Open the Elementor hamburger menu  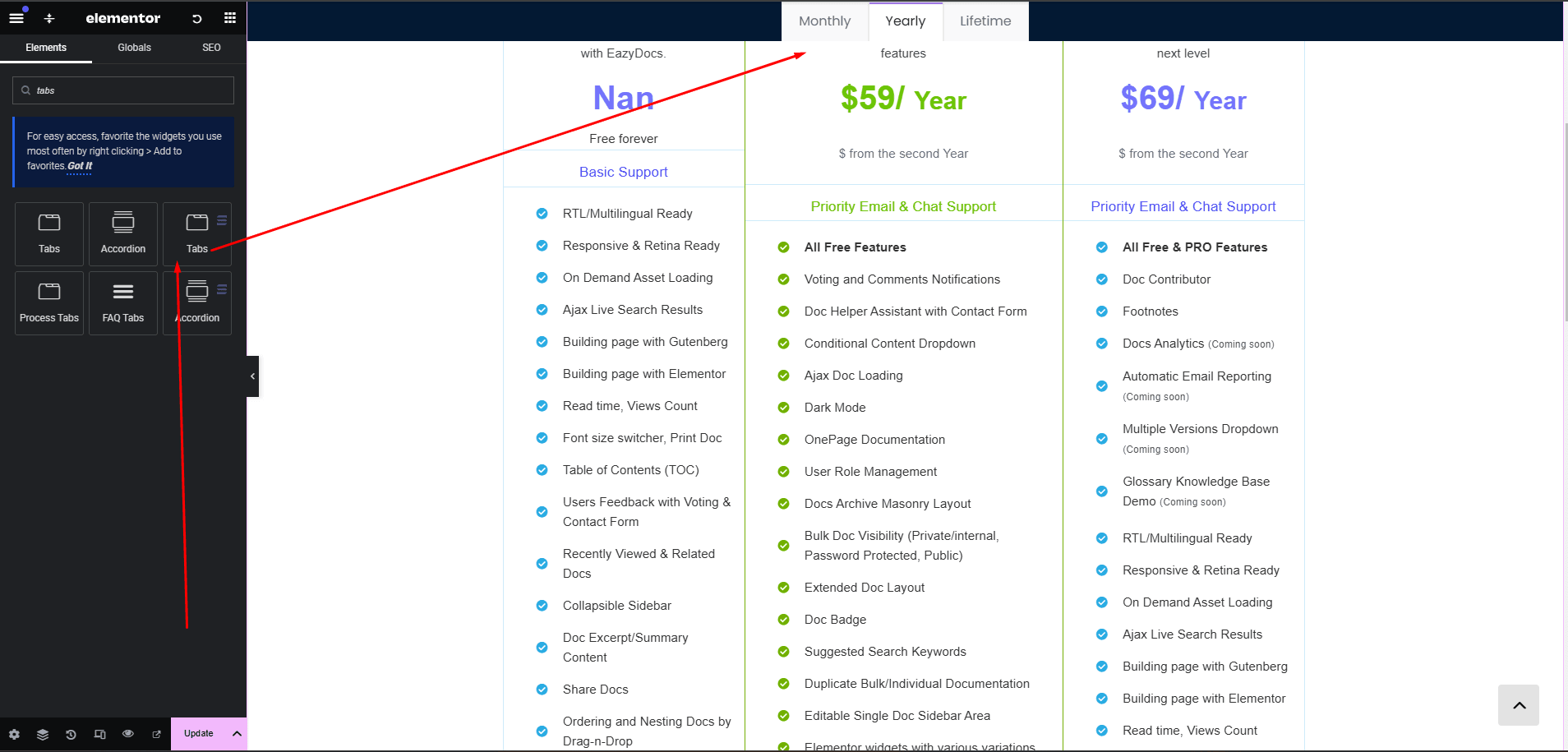16,18
